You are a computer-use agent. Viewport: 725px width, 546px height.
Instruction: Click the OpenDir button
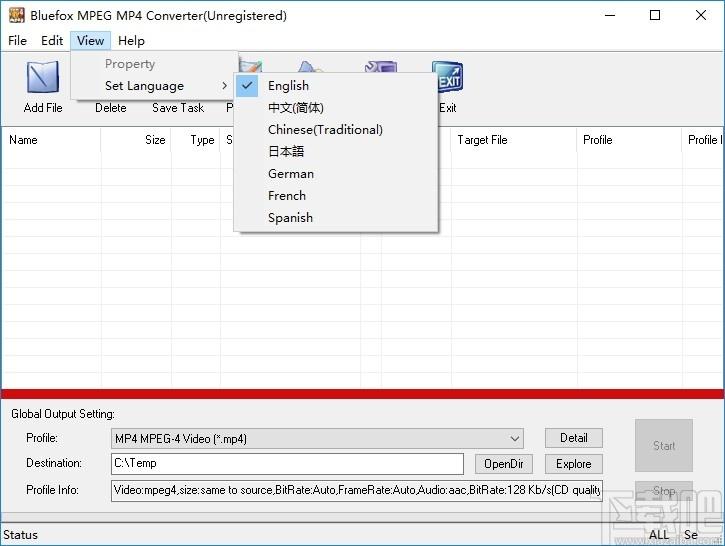tap(504, 464)
